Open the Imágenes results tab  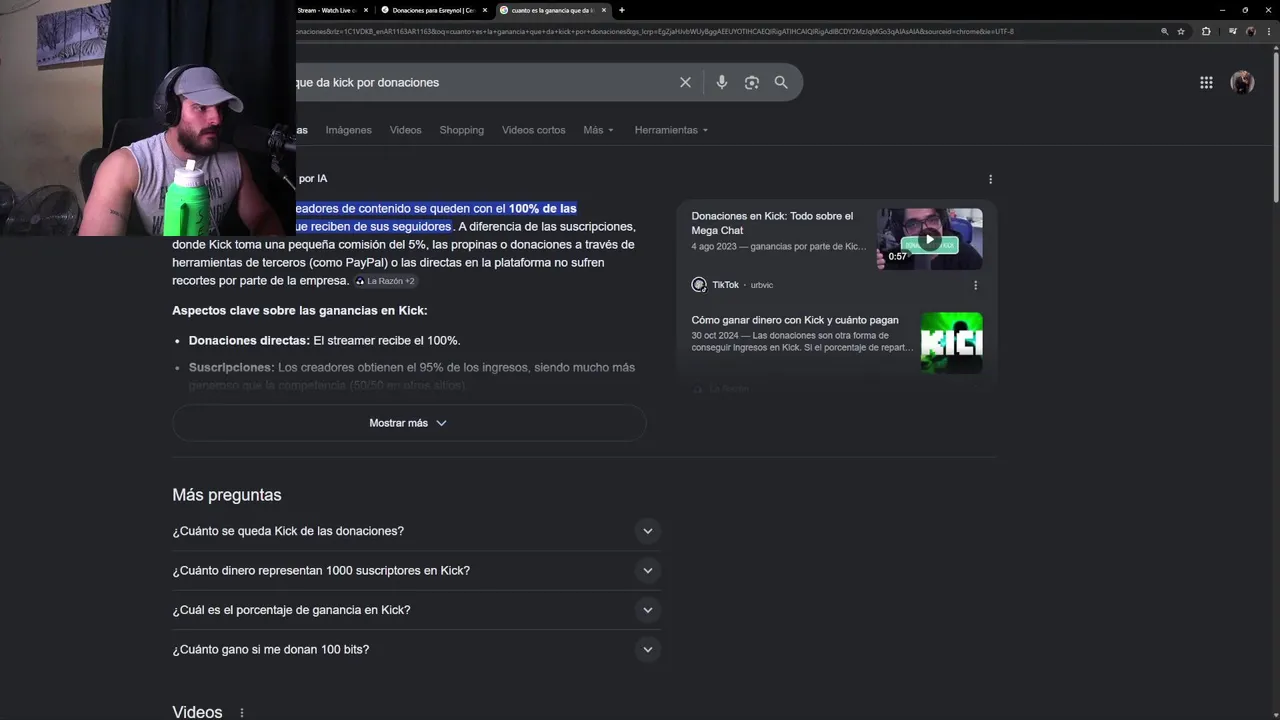(348, 130)
